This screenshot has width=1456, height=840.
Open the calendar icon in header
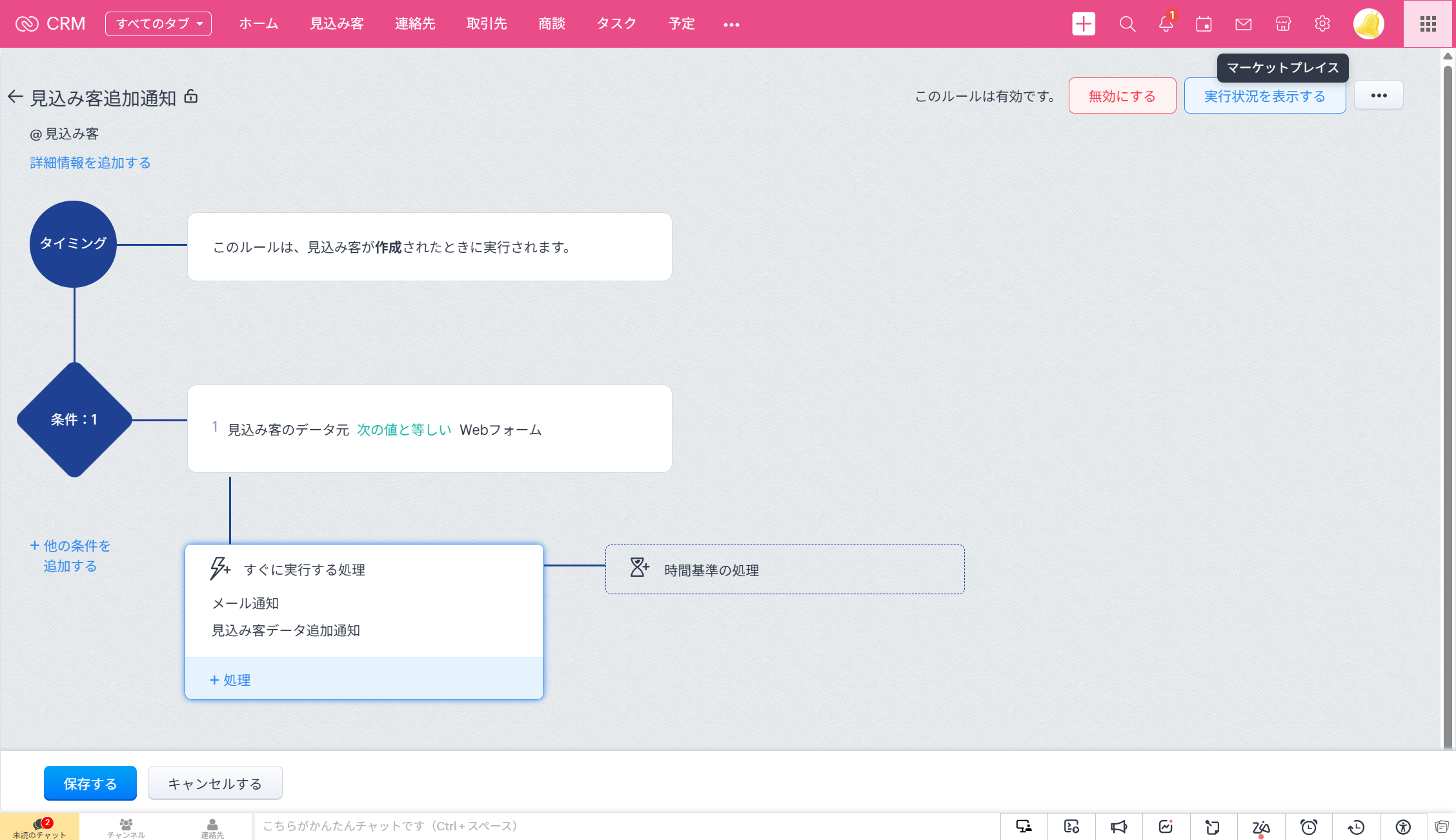[x=1204, y=24]
